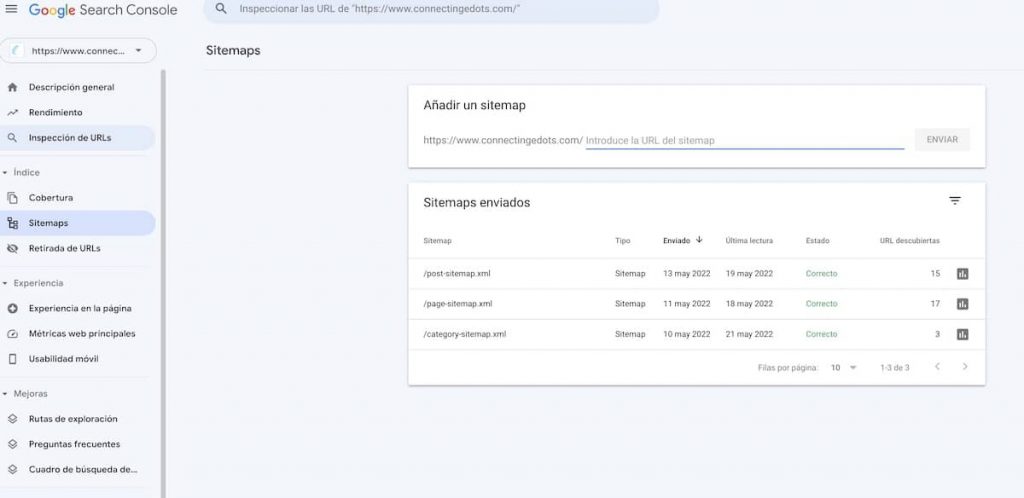Collapse the Índice sidebar section
The height and width of the screenshot is (498, 1024).
pos(6,173)
